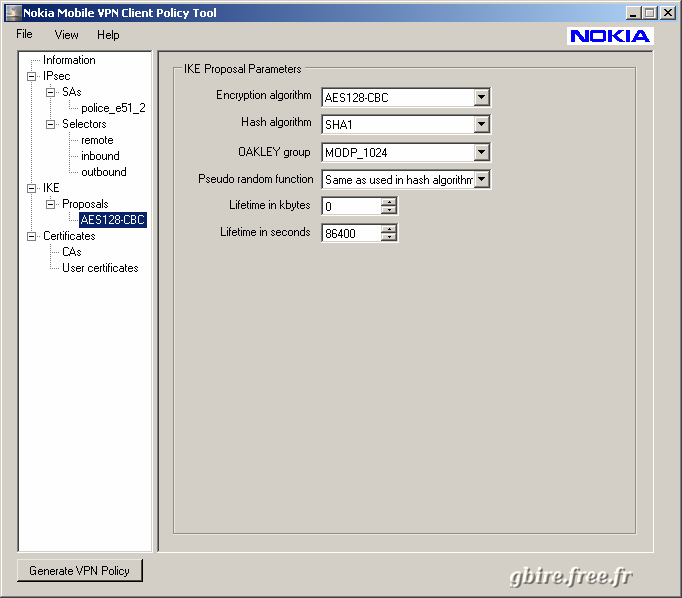The image size is (682, 598).
Task: Click the SAs tree label
Action: click(x=72, y=92)
